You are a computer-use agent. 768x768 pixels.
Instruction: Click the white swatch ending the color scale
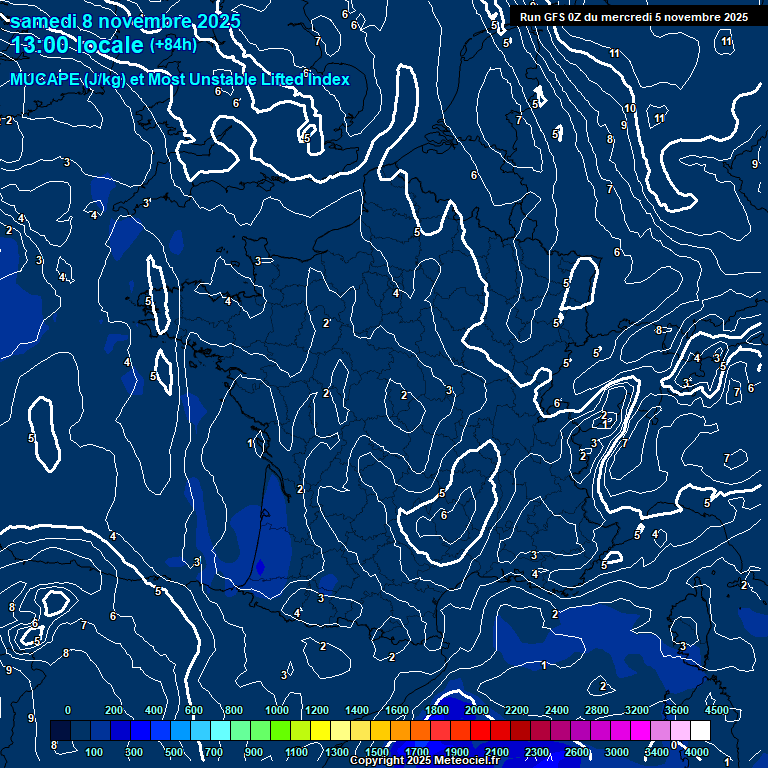(x=700, y=730)
